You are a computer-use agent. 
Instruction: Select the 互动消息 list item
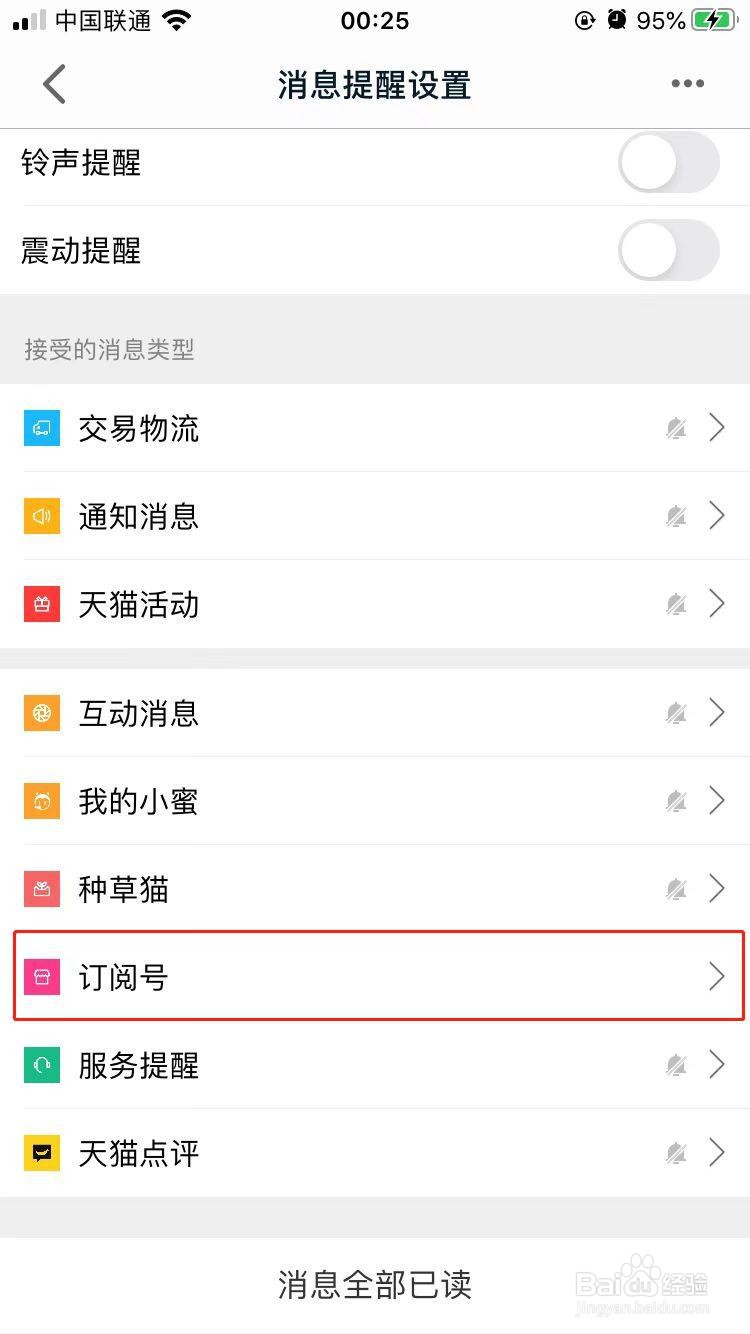point(375,713)
